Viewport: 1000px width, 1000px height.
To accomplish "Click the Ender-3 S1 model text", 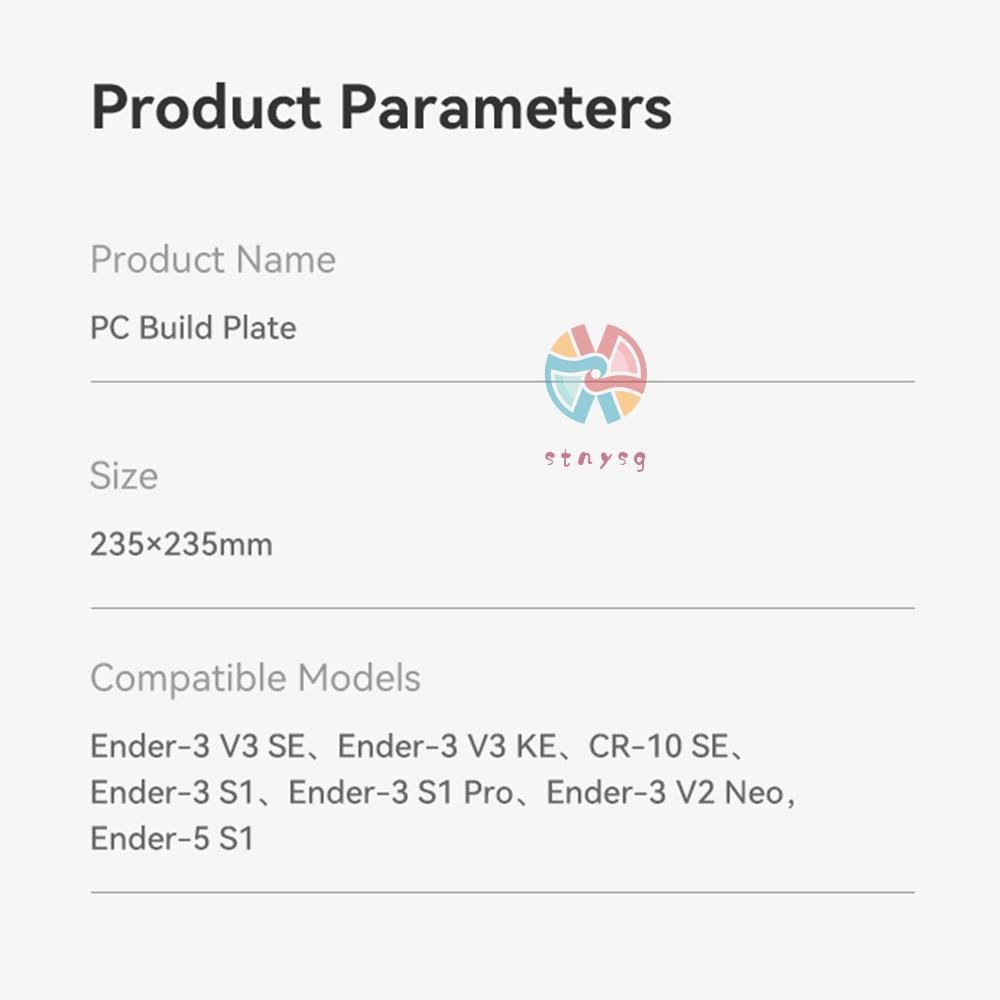I will coord(172,793).
